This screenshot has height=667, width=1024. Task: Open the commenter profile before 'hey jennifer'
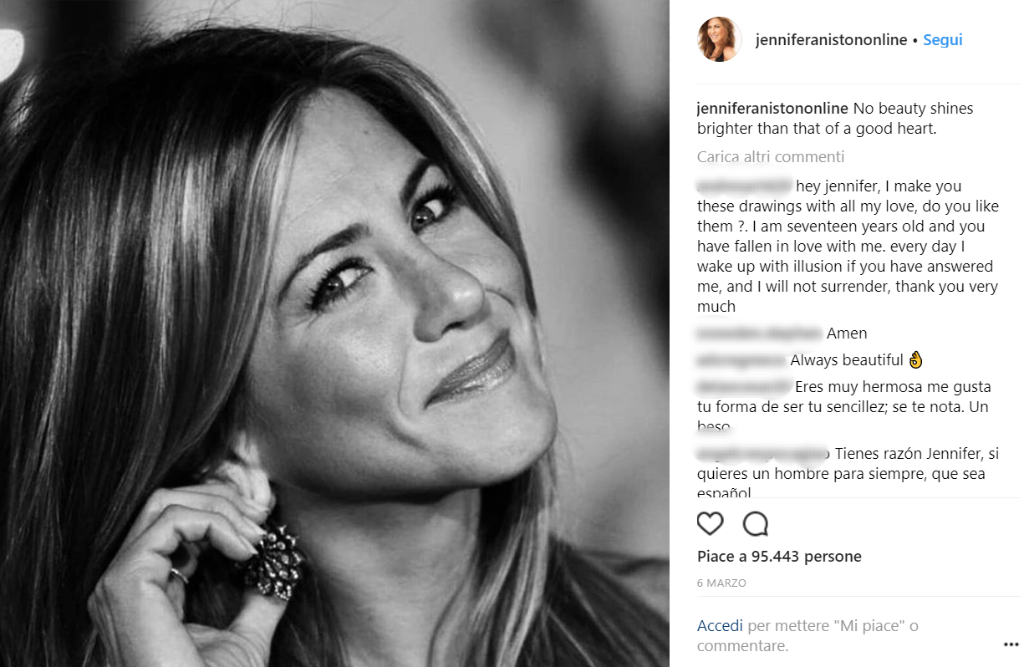point(744,186)
